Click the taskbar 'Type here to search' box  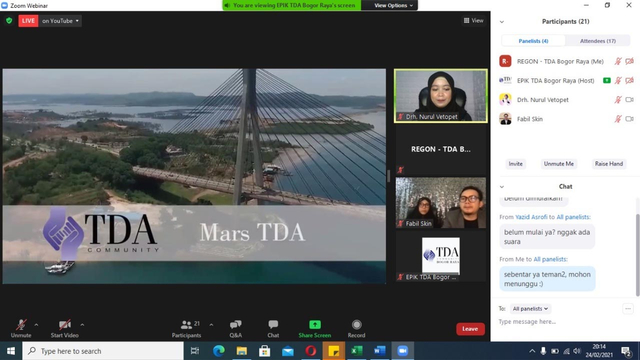[103, 351]
